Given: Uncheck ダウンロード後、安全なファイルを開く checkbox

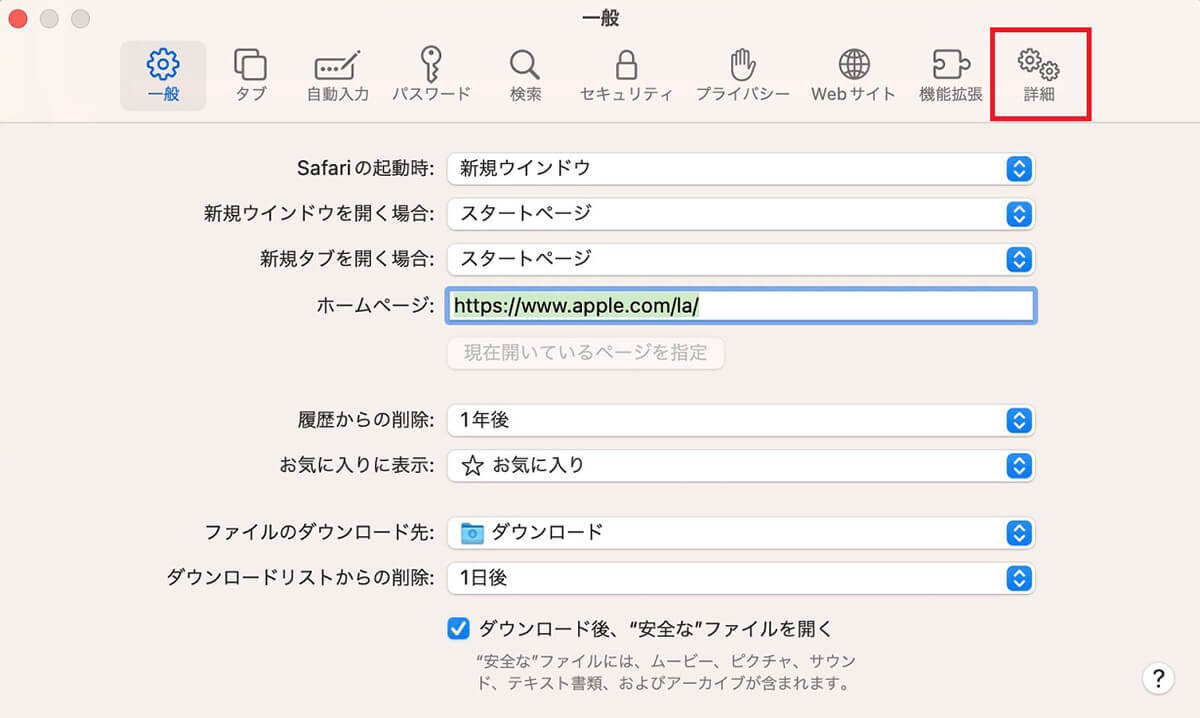Looking at the screenshot, I should tap(458, 629).
